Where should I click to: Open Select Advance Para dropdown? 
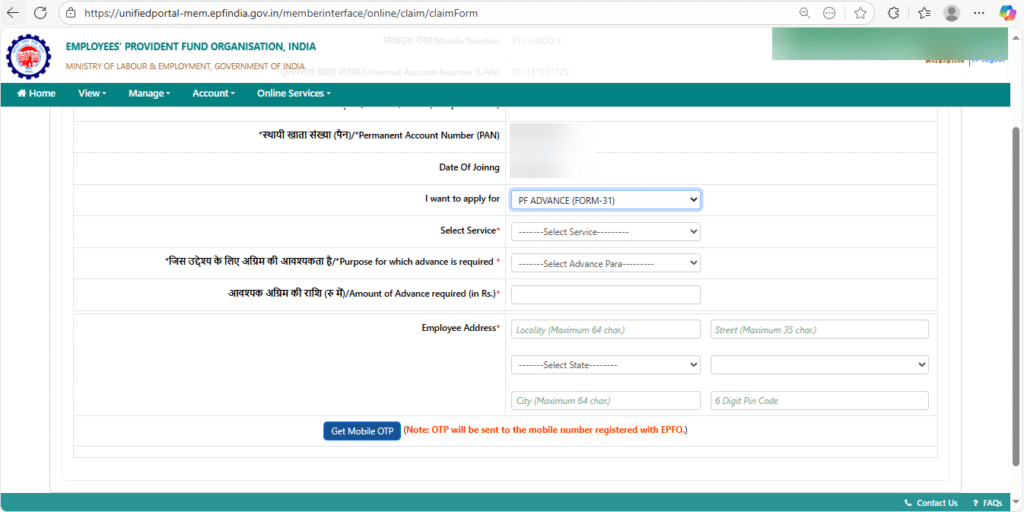(605, 263)
